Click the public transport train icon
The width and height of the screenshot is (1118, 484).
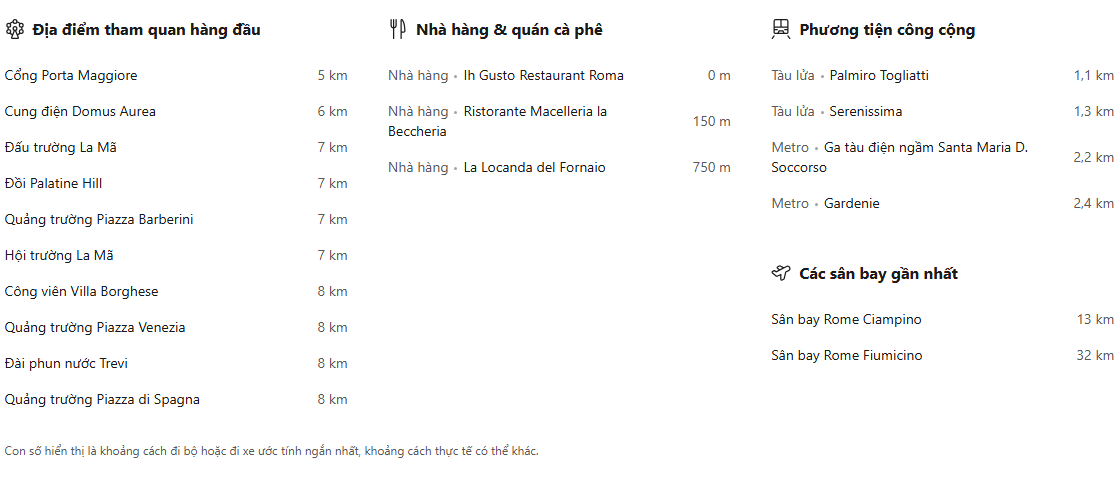(781, 30)
